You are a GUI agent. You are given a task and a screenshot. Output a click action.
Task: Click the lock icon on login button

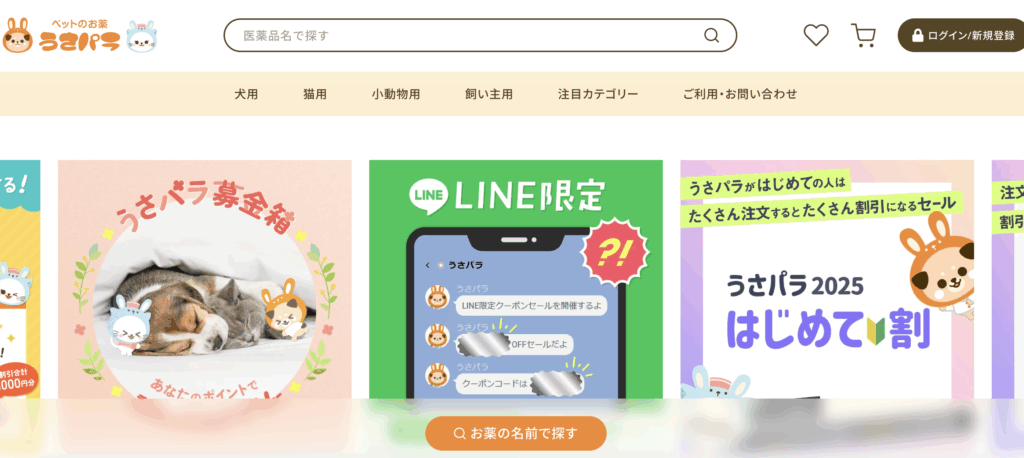[x=918, y=35]
